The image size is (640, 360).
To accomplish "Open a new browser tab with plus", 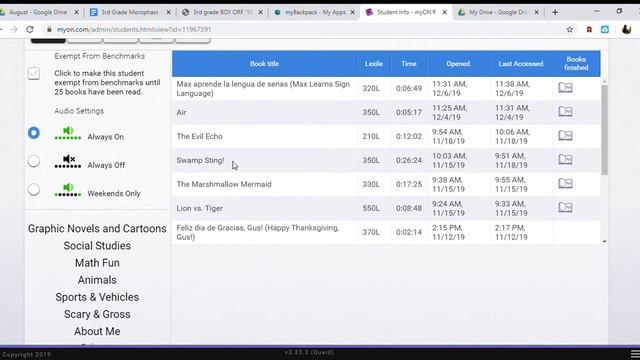I will point(555,12).
